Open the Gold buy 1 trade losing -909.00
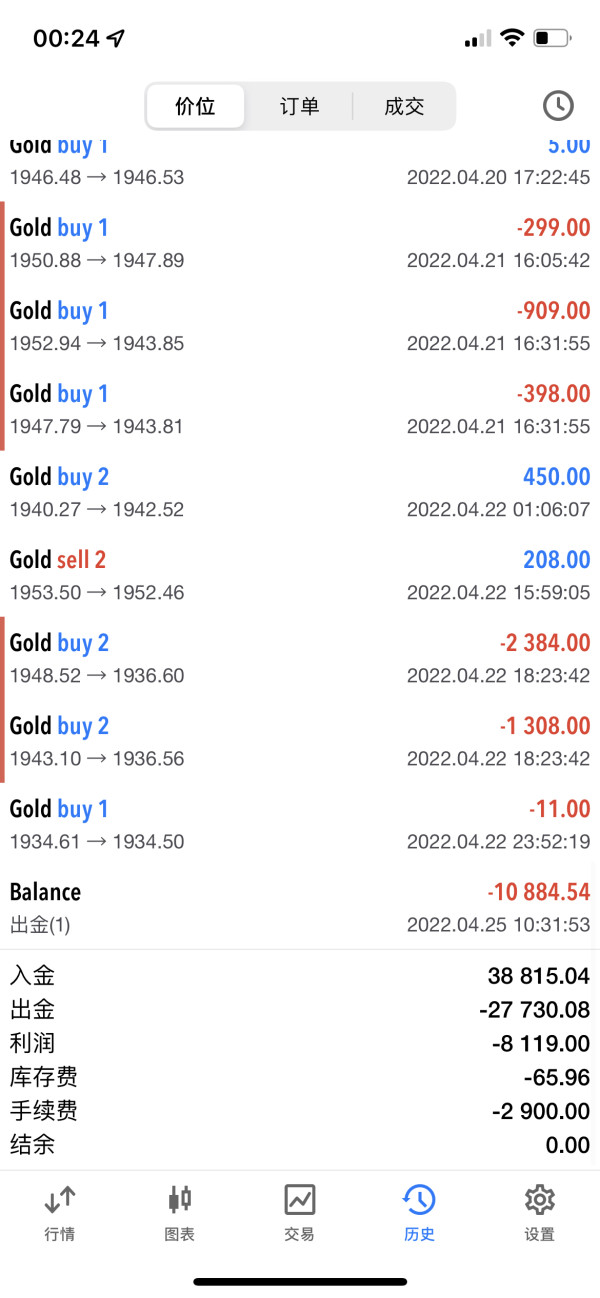This screenshot has height=1298, width=600. 300,326
